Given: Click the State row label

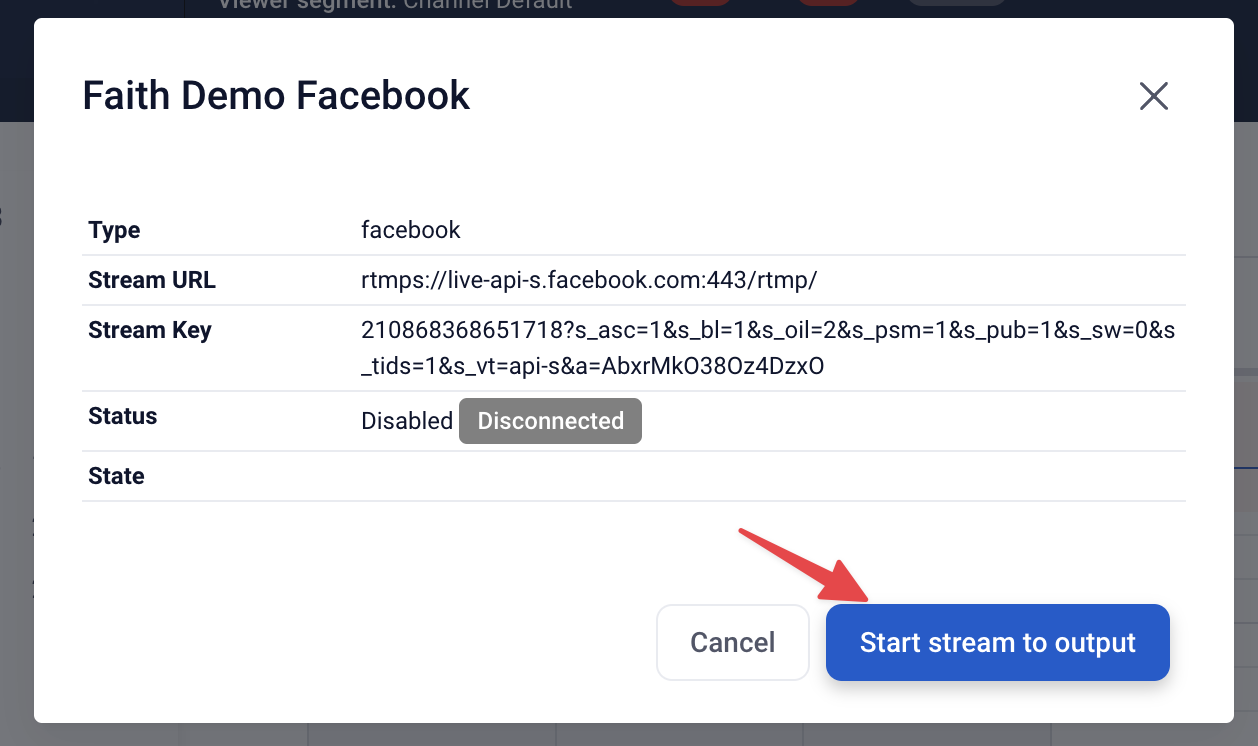Looking at the screenshot, I should [x=116, y=476].
